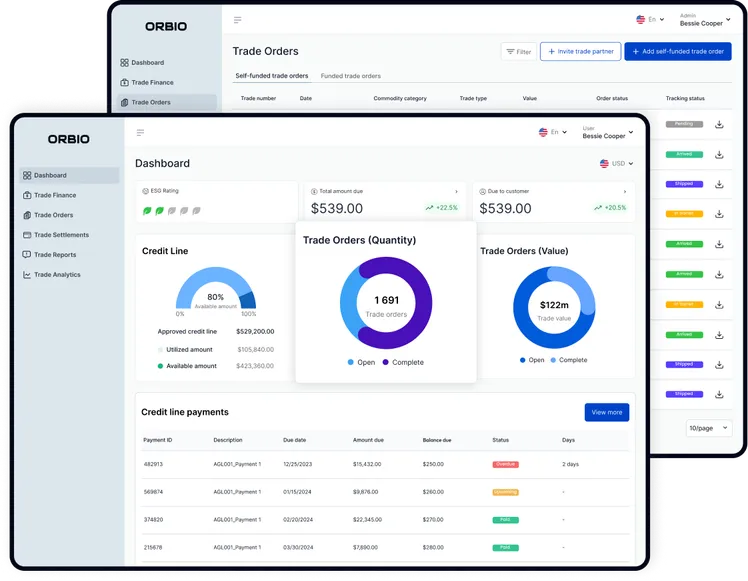Click Trade Orders Quantity donut chart
748x581 pixels.
386,303
